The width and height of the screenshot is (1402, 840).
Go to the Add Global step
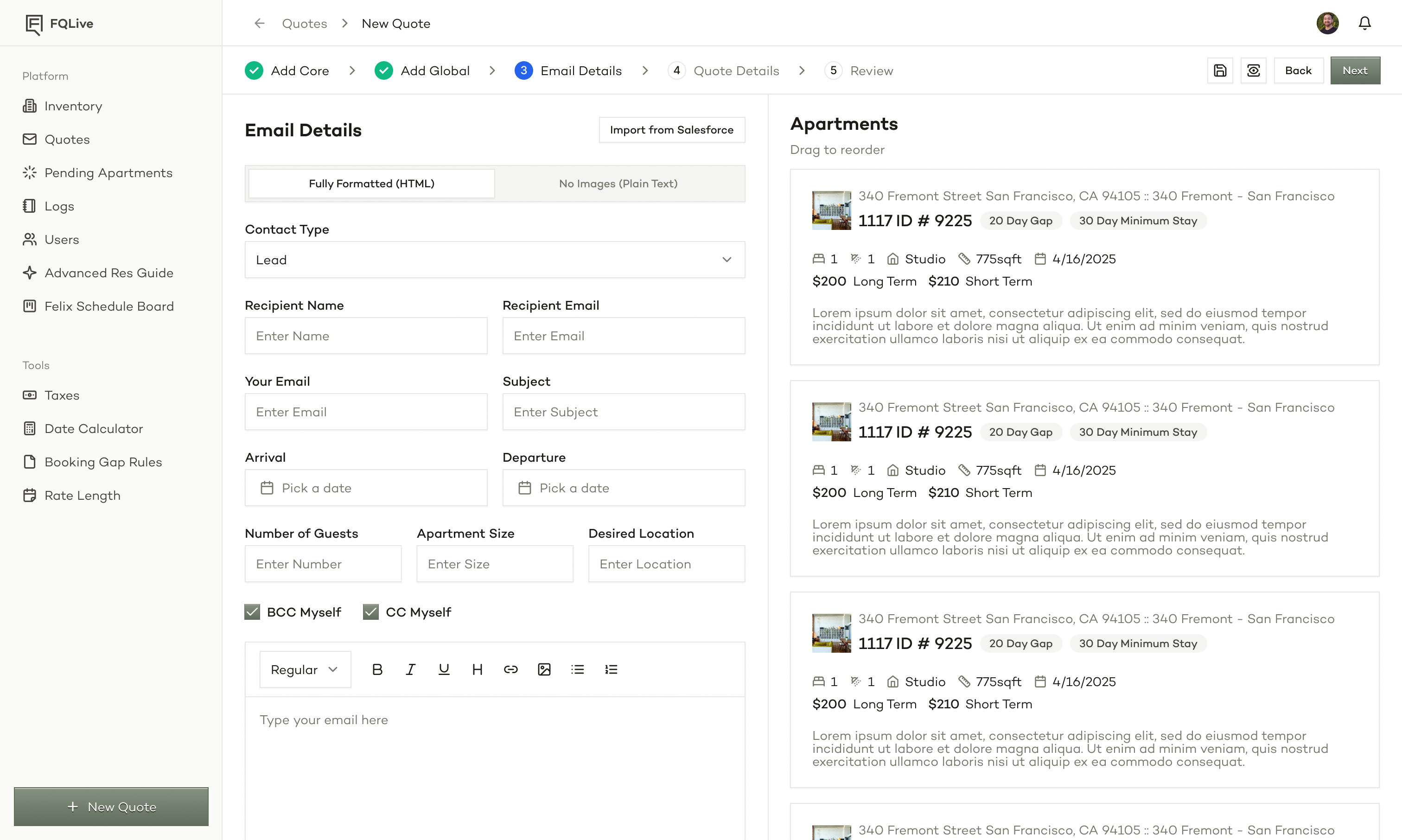[422, 71]
